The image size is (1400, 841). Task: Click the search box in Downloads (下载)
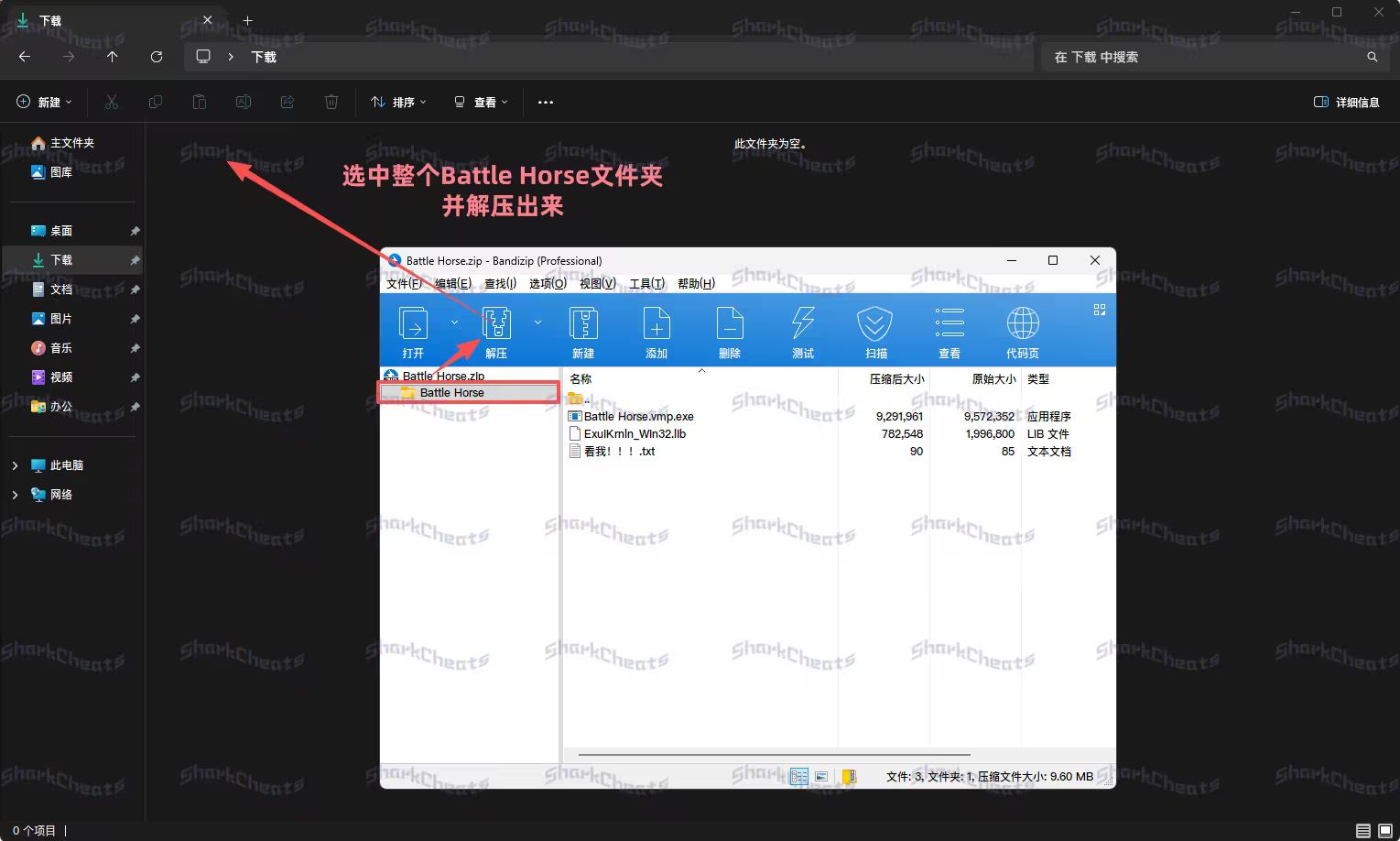coord(1204,57)
